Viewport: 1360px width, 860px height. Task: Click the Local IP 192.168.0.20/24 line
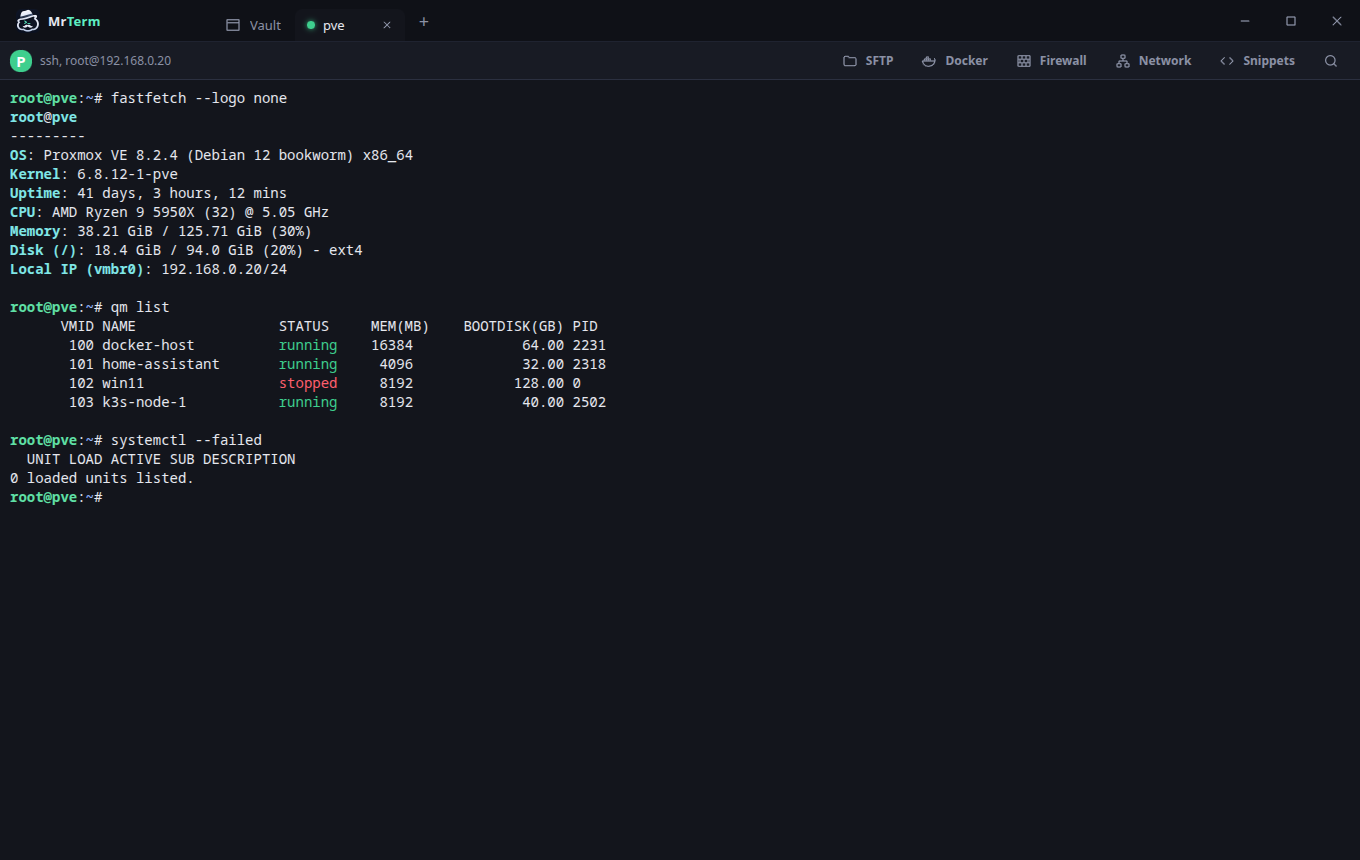[148, 269]
